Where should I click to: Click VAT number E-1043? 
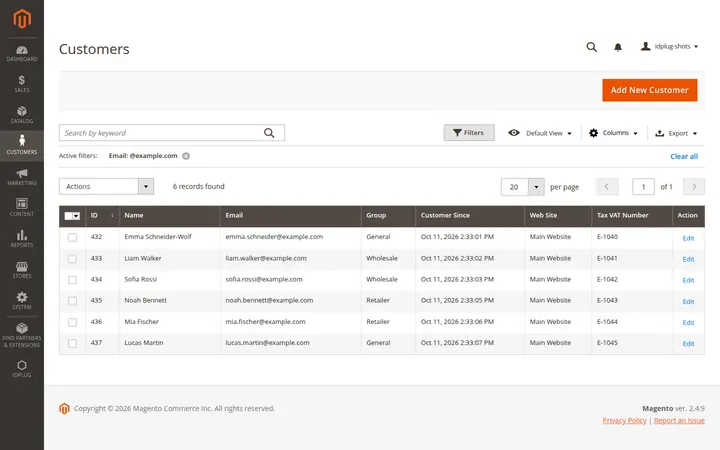[x=607, y=300]
